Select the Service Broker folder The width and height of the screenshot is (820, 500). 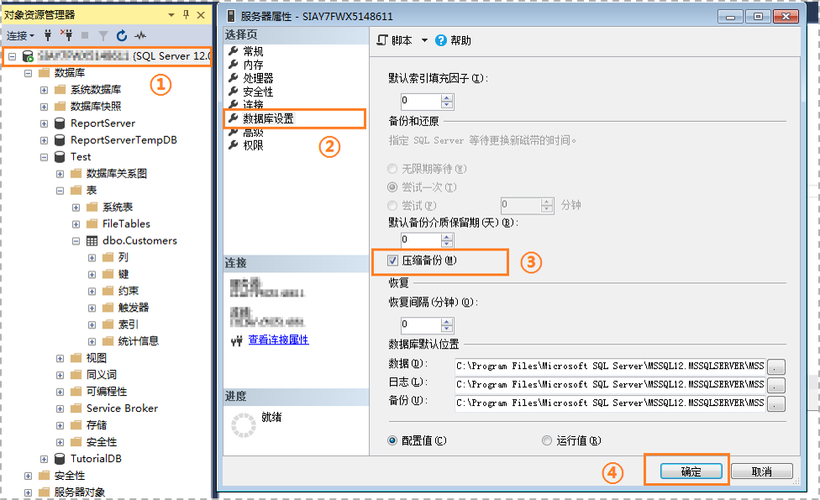[122, 408]
